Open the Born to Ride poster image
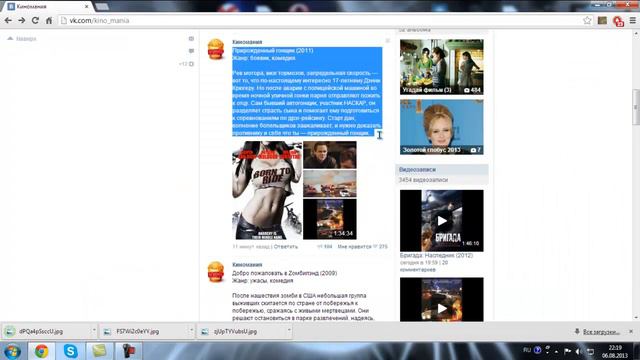This screenshot has height=360, width=640. 267,190
